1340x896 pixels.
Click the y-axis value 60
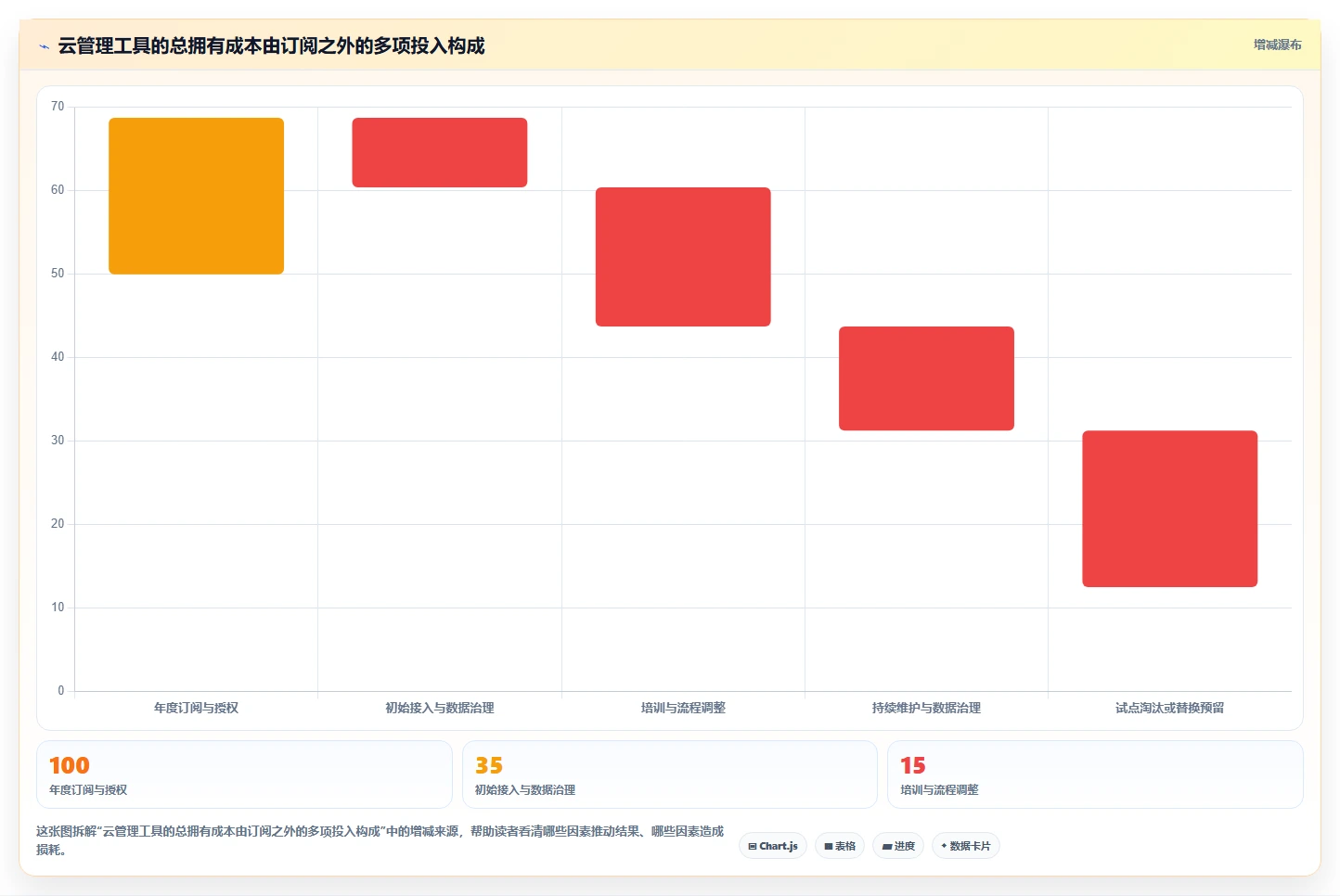click(x=58, y=190)
